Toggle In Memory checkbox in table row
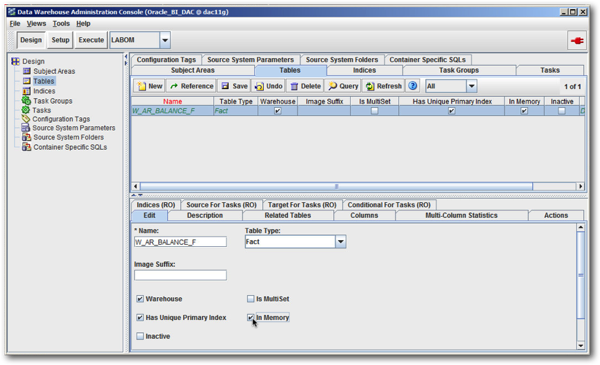Image resolution: width=600 pixels, height=365 pixels. pos(524,111)
